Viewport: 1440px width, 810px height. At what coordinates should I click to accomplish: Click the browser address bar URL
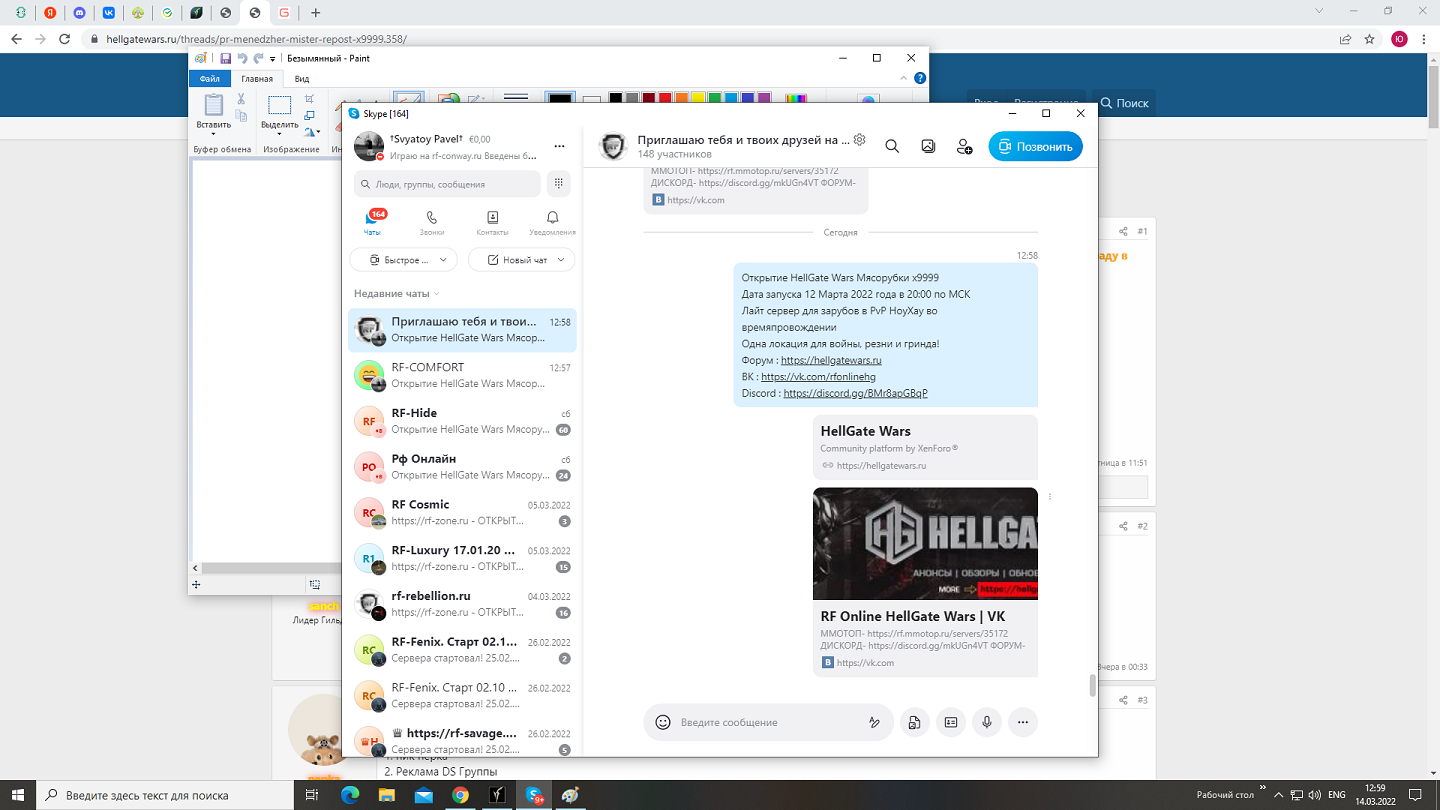(x=255, y=39)
